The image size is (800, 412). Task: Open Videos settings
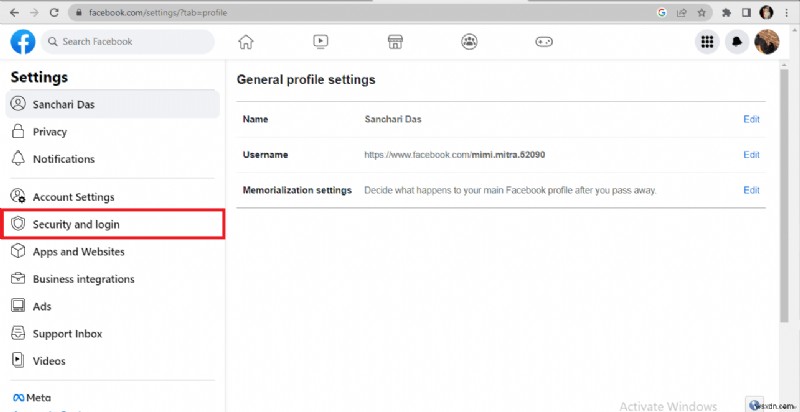coord(113,361)
